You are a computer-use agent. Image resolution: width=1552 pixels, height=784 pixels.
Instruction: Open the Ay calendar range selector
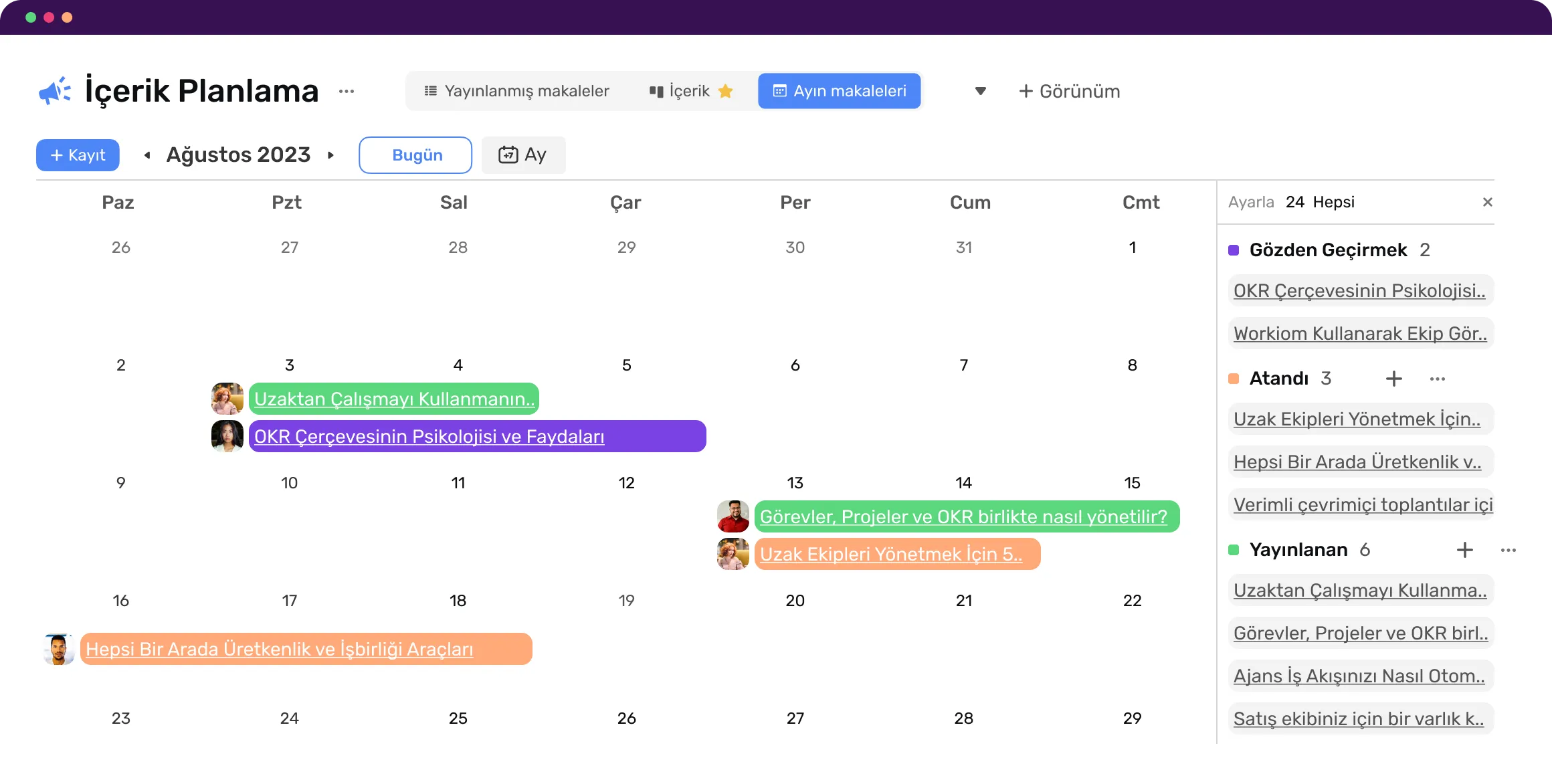coord(523,155)
